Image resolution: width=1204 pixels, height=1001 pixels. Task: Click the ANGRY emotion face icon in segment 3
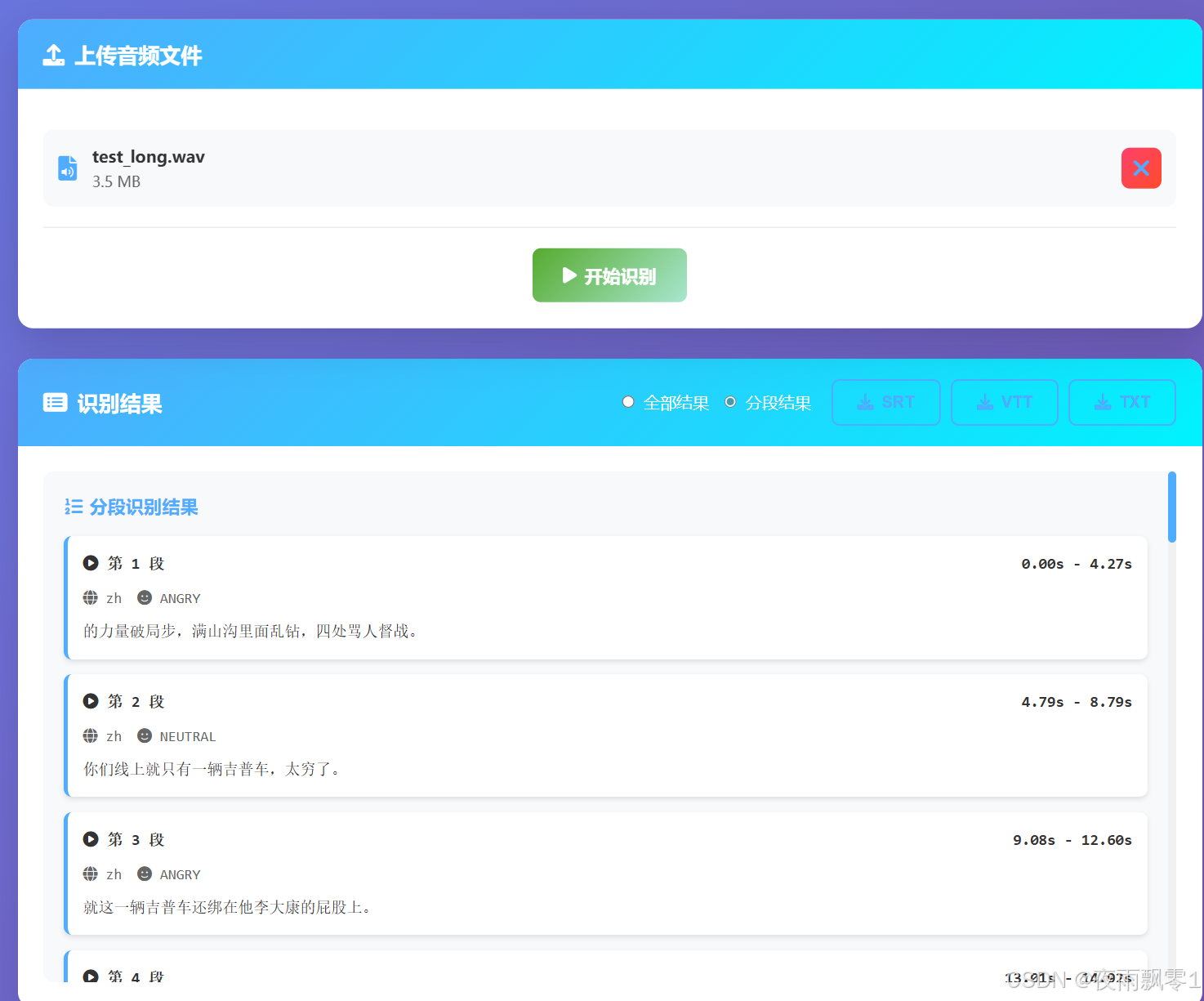(145, 874)
